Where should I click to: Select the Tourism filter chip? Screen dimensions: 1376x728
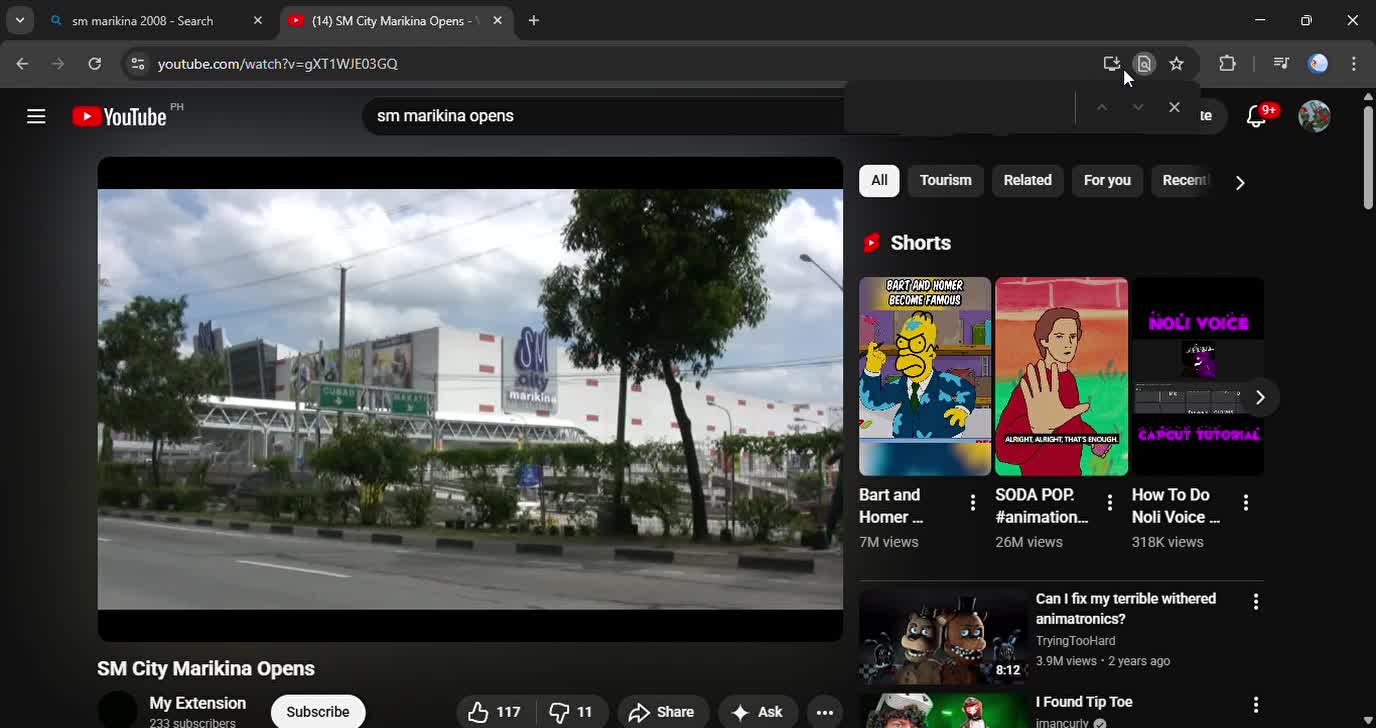coord(945,181)
